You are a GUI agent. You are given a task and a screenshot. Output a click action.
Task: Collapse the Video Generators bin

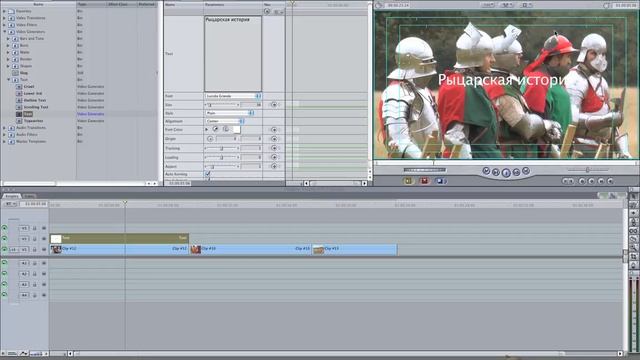point(4,31)
